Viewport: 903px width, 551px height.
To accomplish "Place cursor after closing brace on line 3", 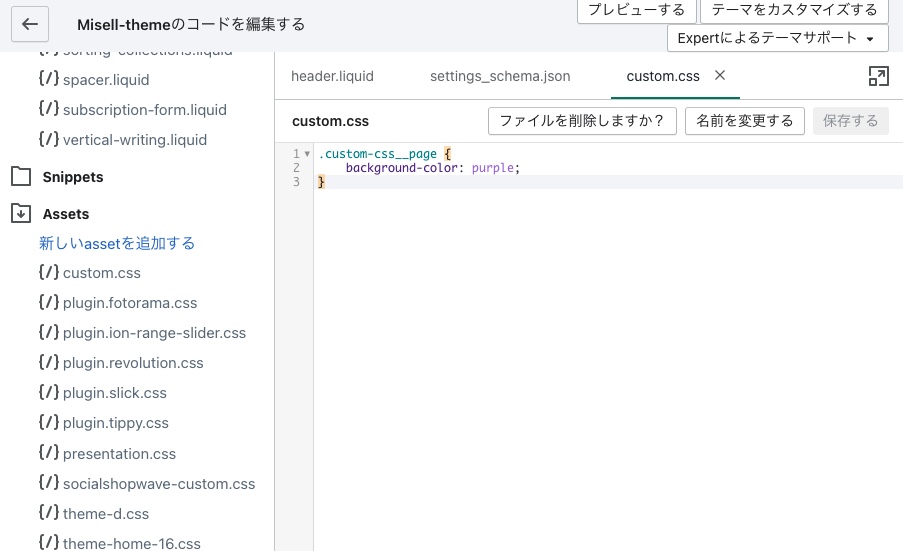I will 327,182.
